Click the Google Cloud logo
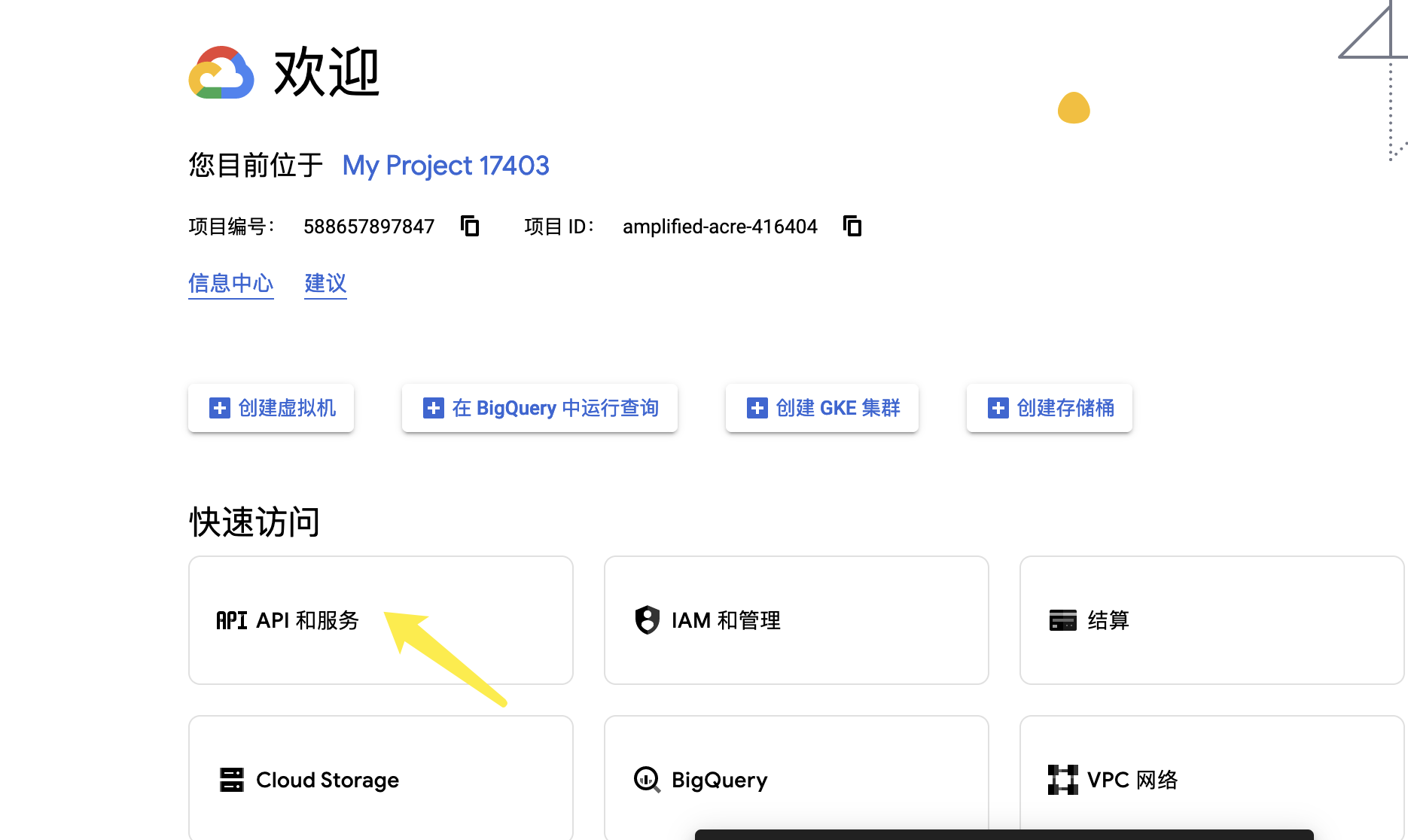The width and height of the screenshot is (1408, 840). point(221,73)
